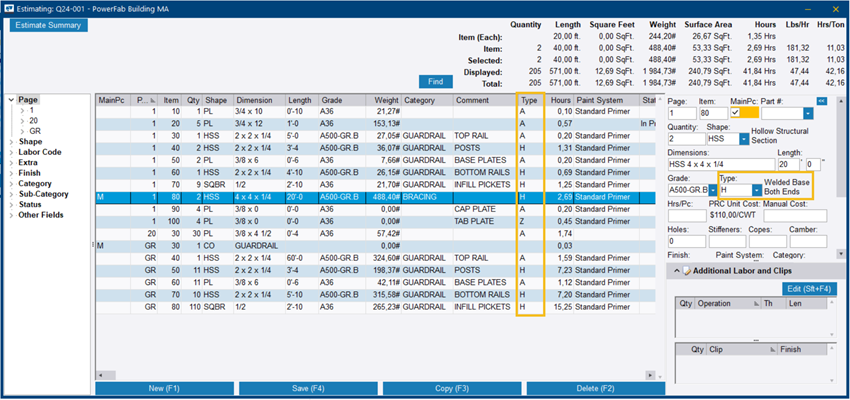Screen dimensions: 850x400
Task: Click the collapse panel double-arrow button
Action: tap(821, 101)
